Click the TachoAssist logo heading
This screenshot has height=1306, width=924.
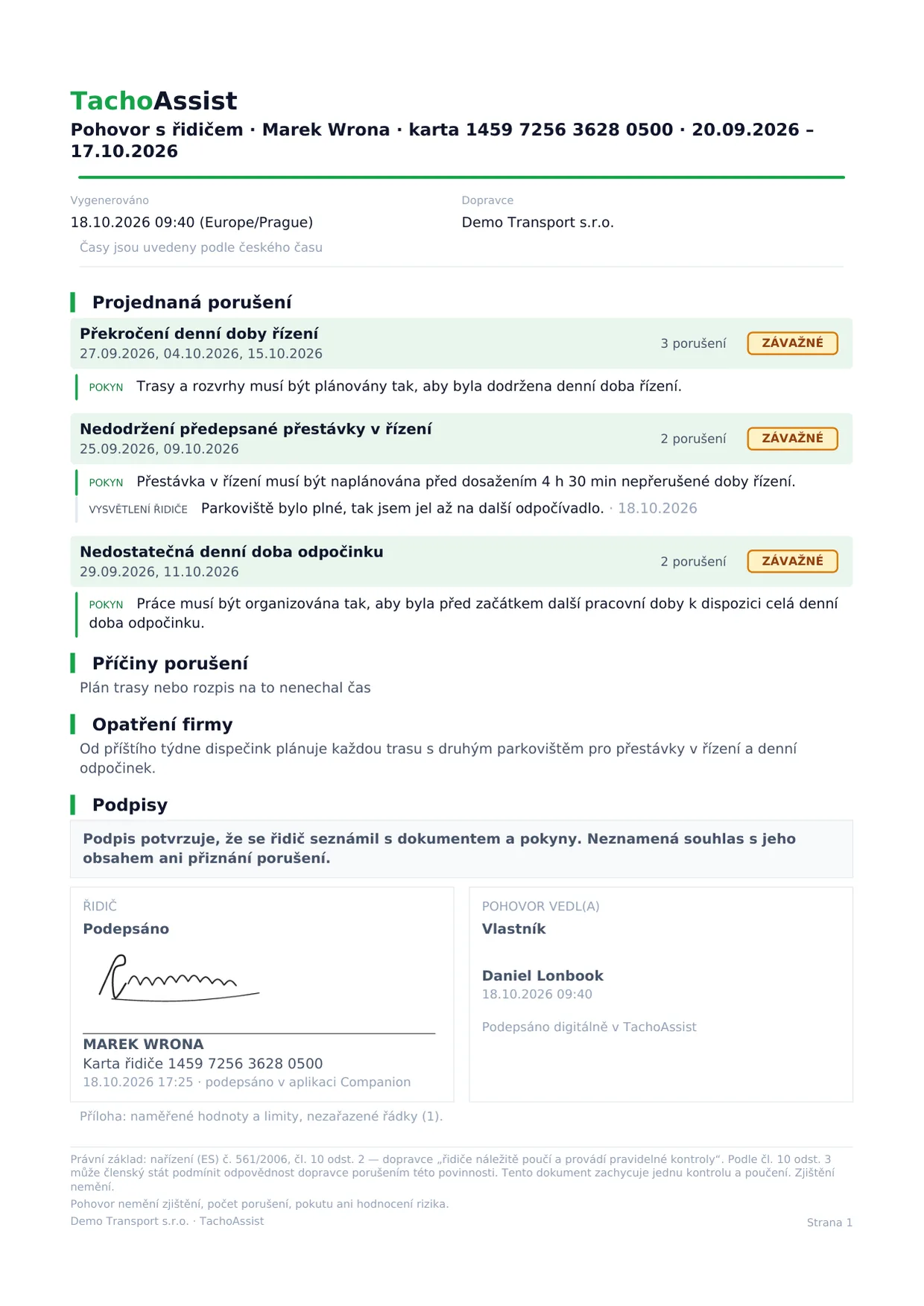click(154, 101)
